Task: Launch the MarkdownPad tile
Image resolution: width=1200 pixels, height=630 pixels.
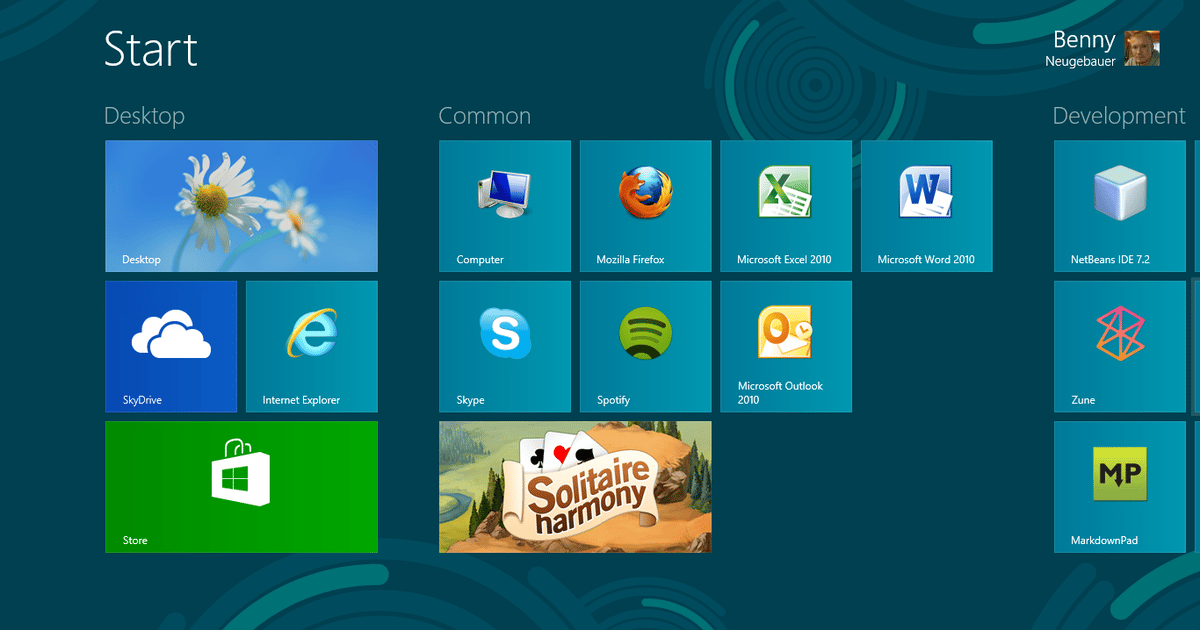Action: pos(1120,487)
